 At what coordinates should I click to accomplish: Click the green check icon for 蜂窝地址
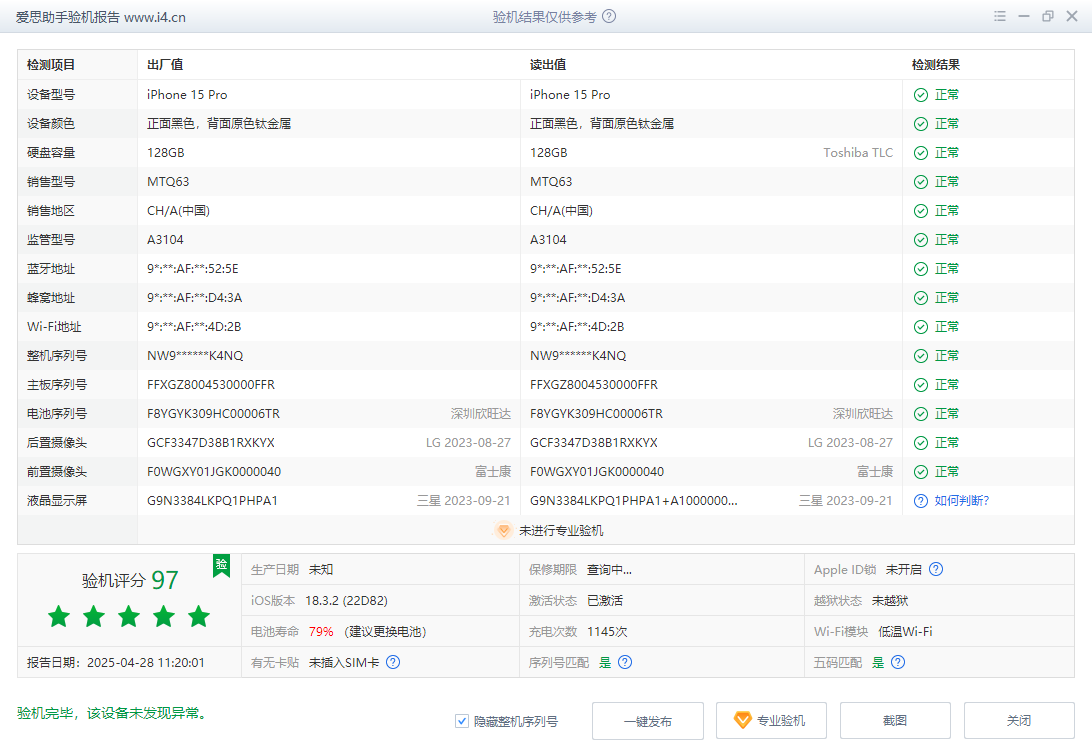[921, 298]
